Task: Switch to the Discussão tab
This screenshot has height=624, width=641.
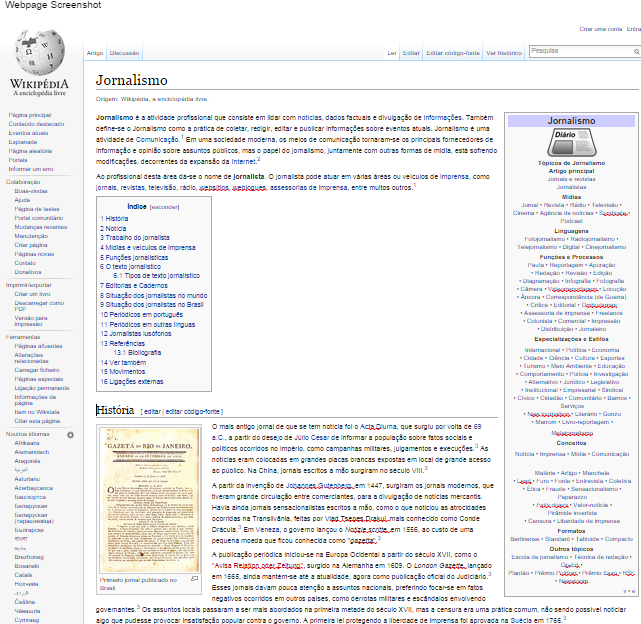Action: point(125,51)
